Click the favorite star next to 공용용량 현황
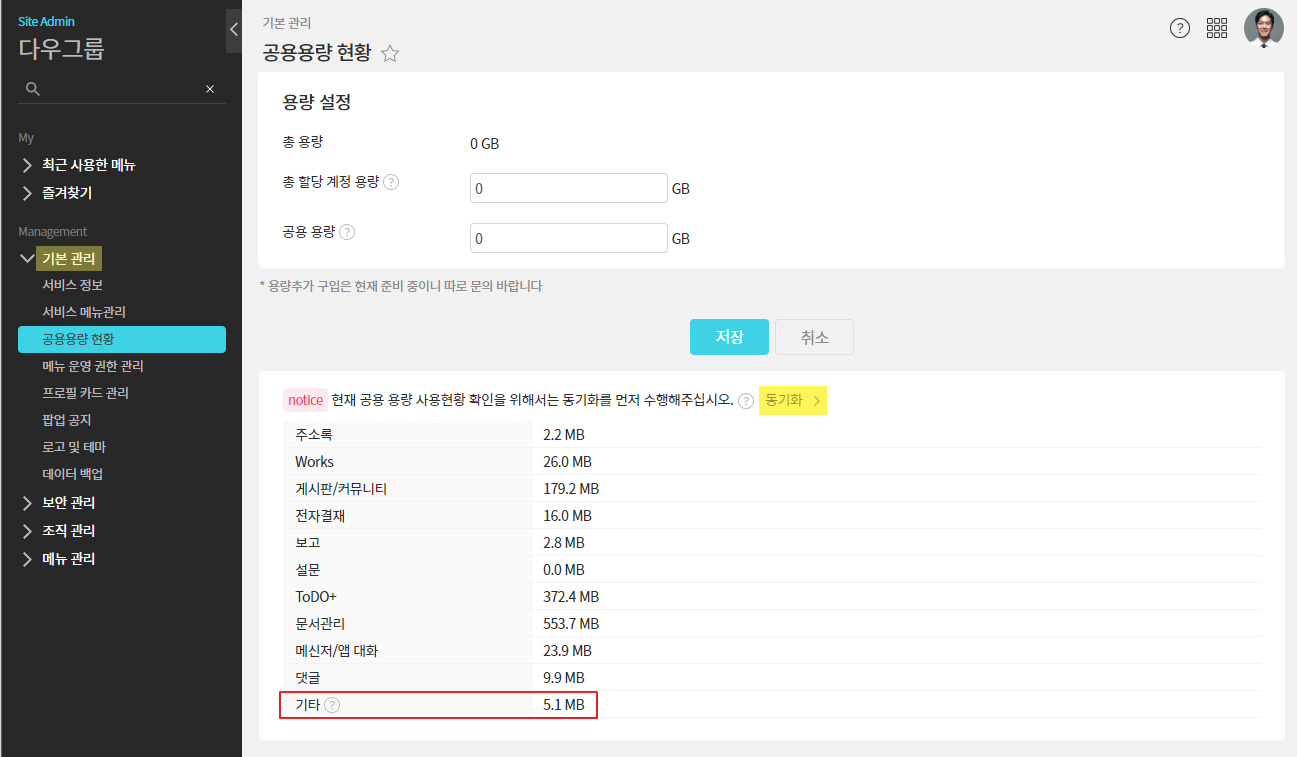The height and width of the screenshot is (757, 1297). click(390, 54)
